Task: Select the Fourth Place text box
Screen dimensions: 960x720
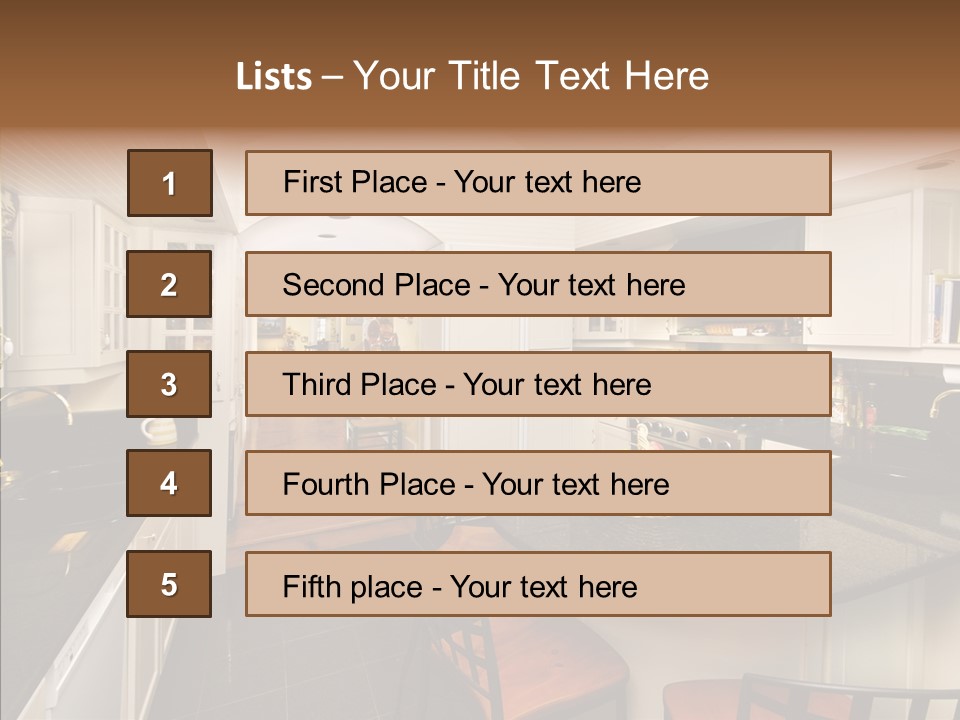Action: coord(538,484)
